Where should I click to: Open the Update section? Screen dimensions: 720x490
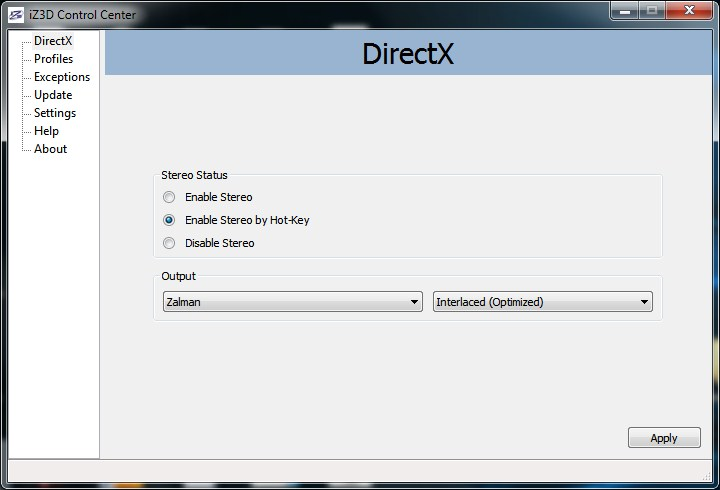point(53,95)
